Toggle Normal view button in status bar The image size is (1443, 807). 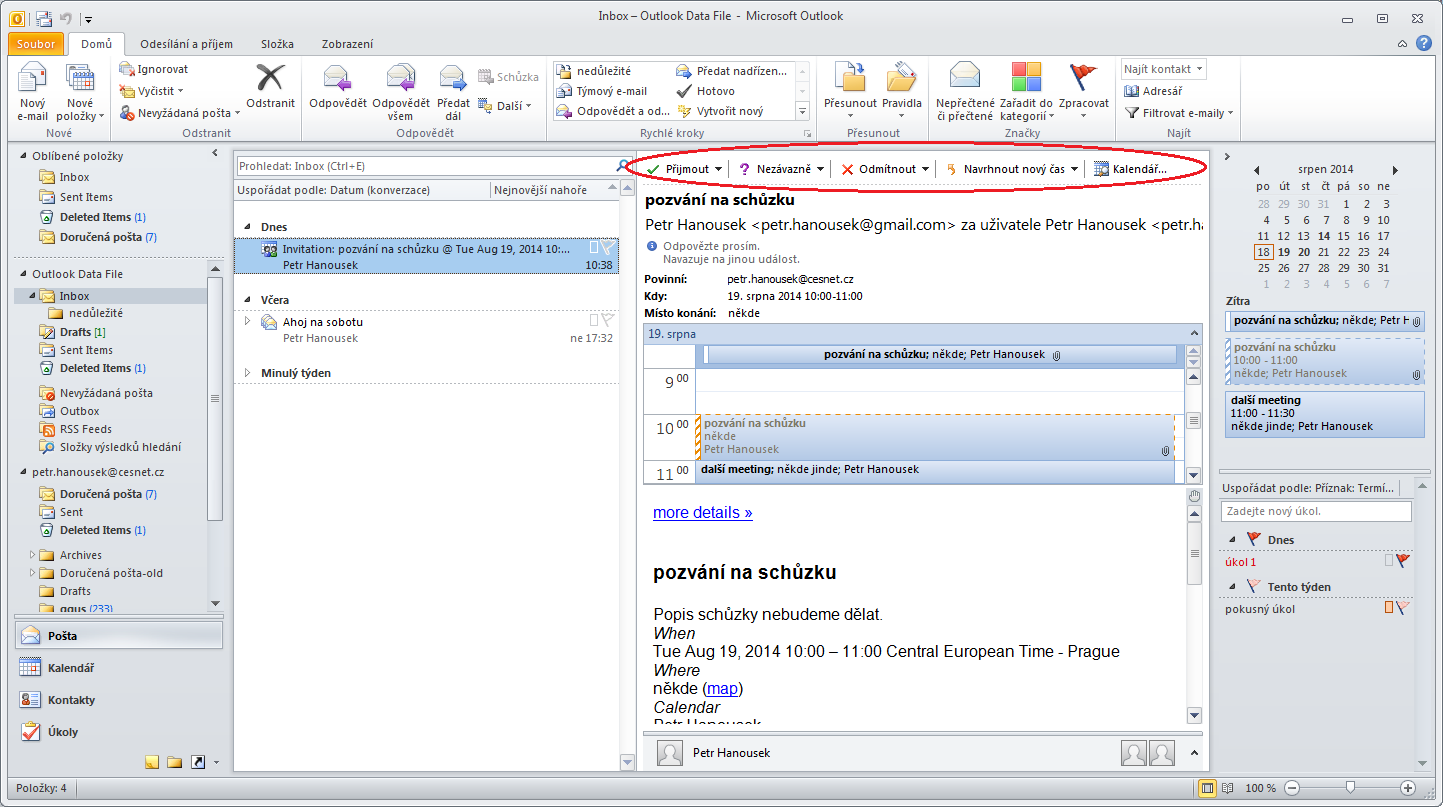[x=1208, y=788]
